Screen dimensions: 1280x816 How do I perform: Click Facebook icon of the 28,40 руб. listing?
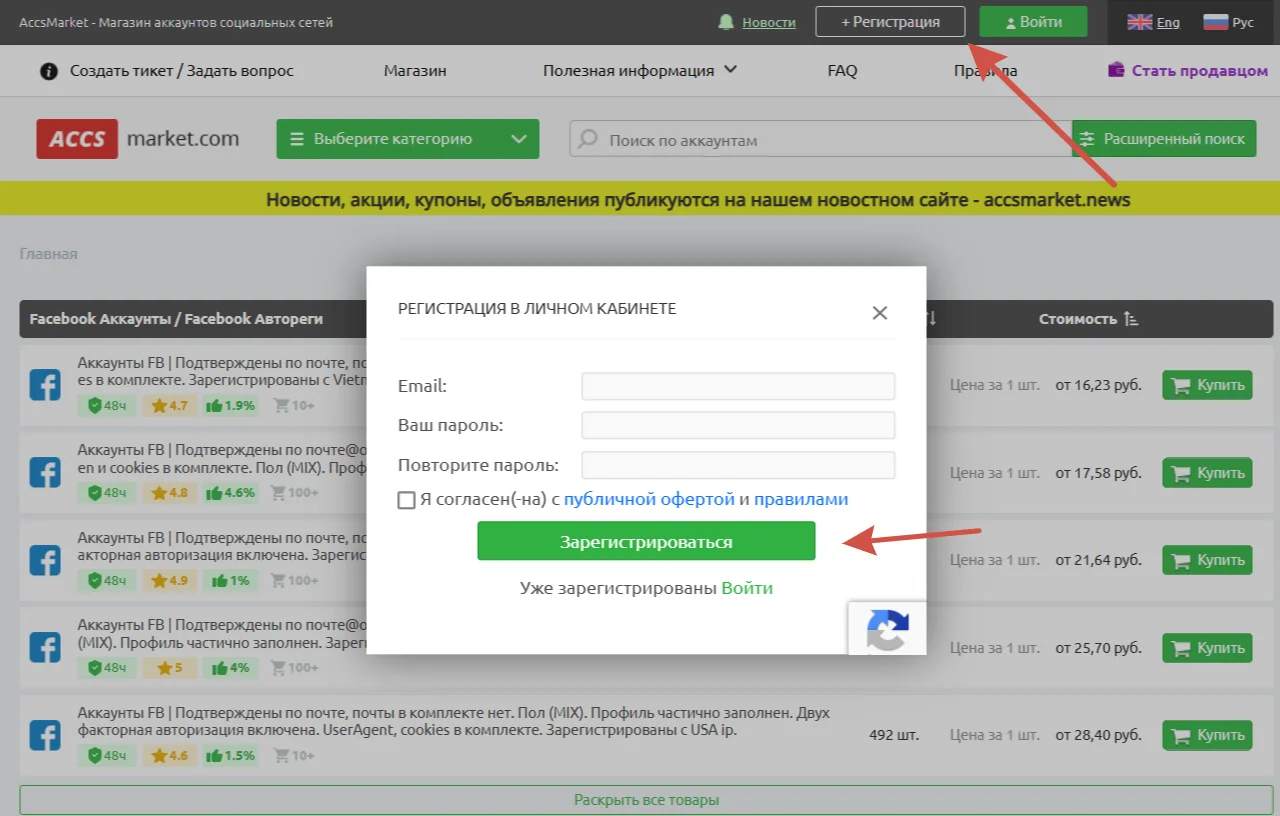(x=45, y=735)
